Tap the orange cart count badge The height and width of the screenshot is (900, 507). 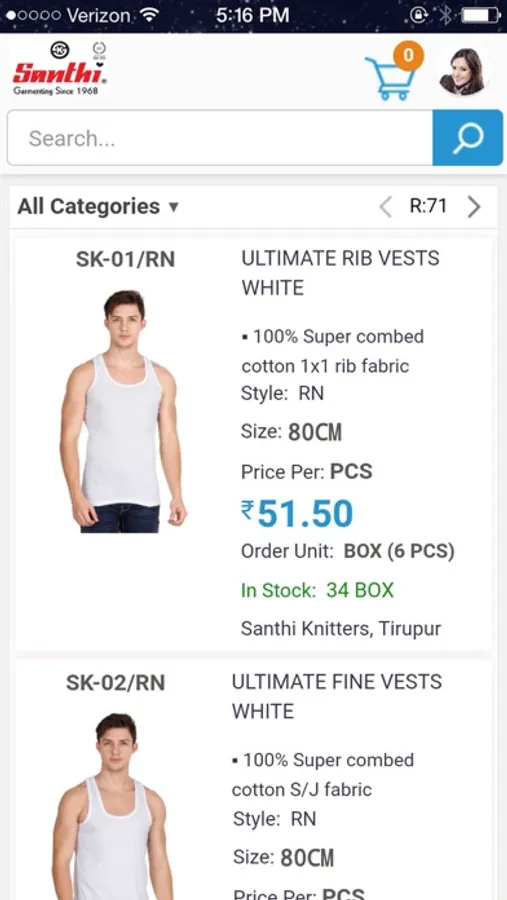[408, 55]
